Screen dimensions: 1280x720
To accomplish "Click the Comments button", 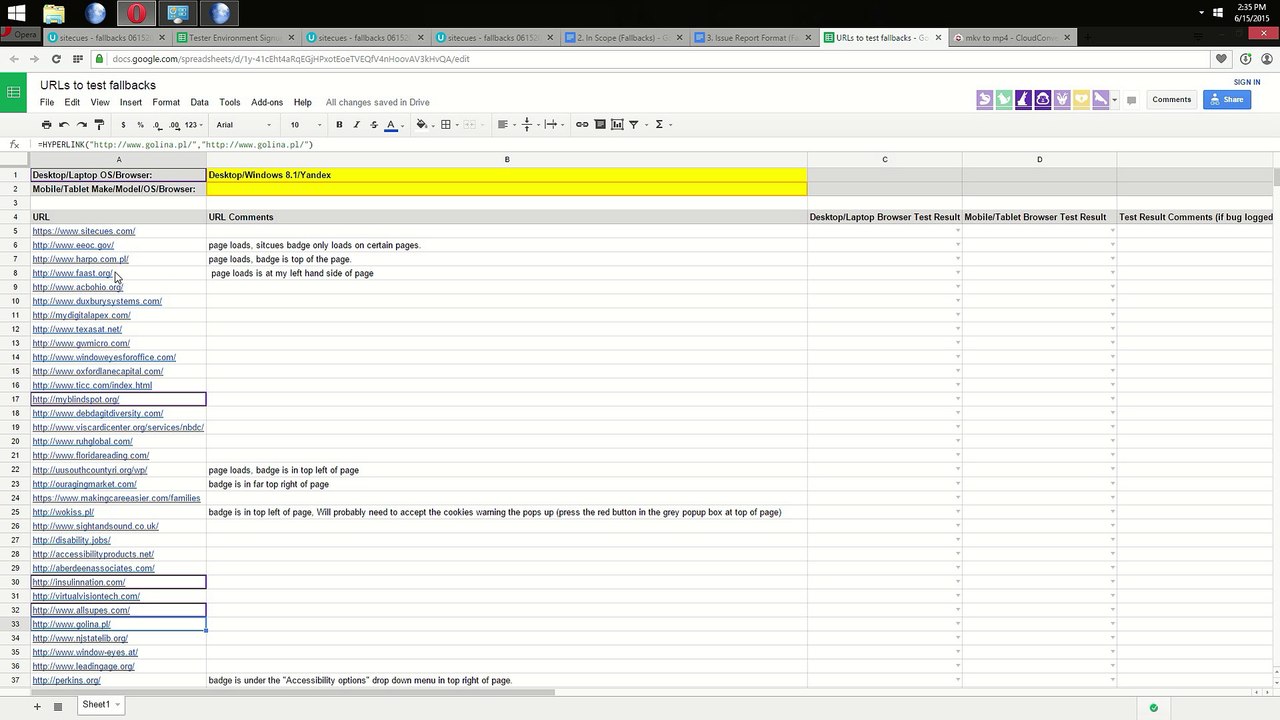I will point(1171,100).
